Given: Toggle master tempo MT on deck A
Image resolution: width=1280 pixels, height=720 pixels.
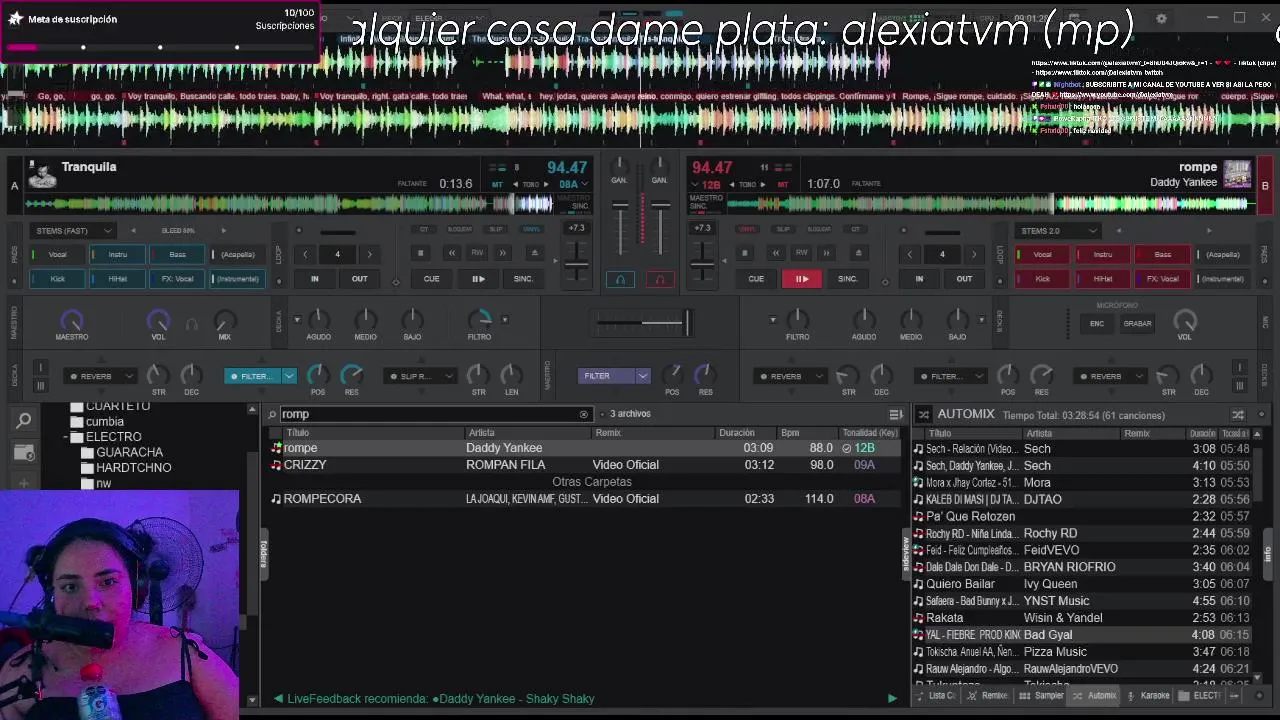Looking at the screenshot, I should (x=498, y=184).
